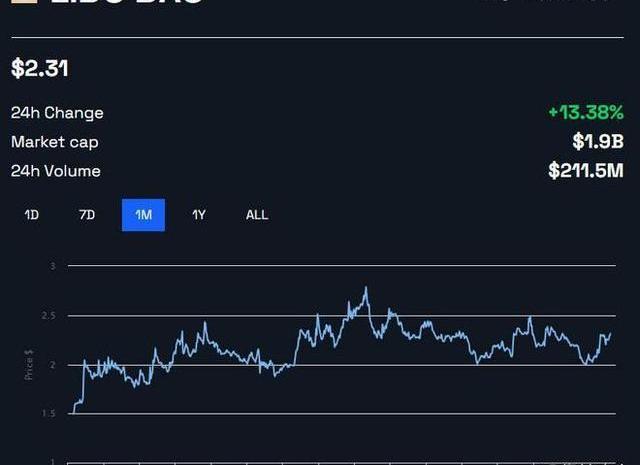640x465 pixels.
Task: Click the latest point at the chart's right end
Action: (x=609, y=334)
